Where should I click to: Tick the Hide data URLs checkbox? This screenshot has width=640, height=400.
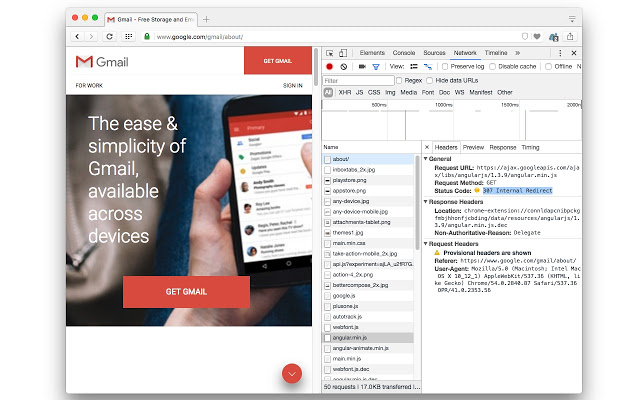tap(429, 80)
